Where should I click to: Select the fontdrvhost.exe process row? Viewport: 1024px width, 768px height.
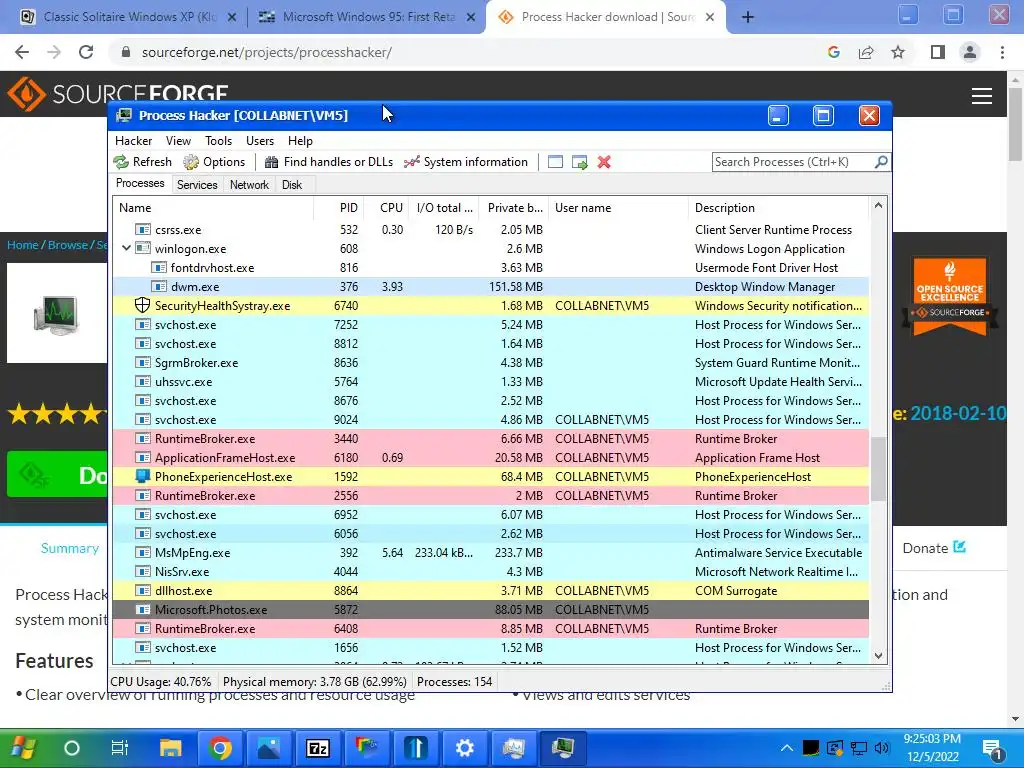491,268
